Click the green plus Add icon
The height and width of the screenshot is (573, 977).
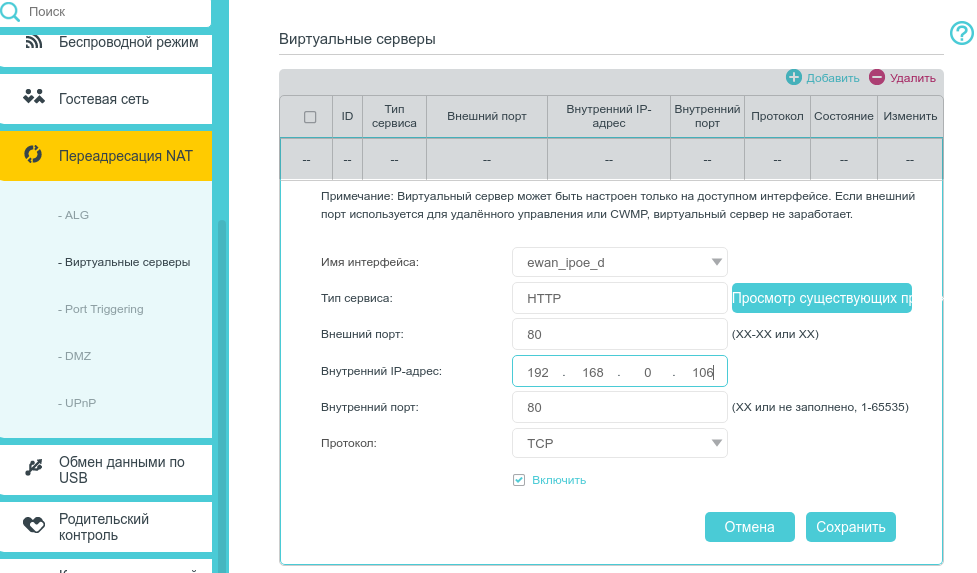794,77
